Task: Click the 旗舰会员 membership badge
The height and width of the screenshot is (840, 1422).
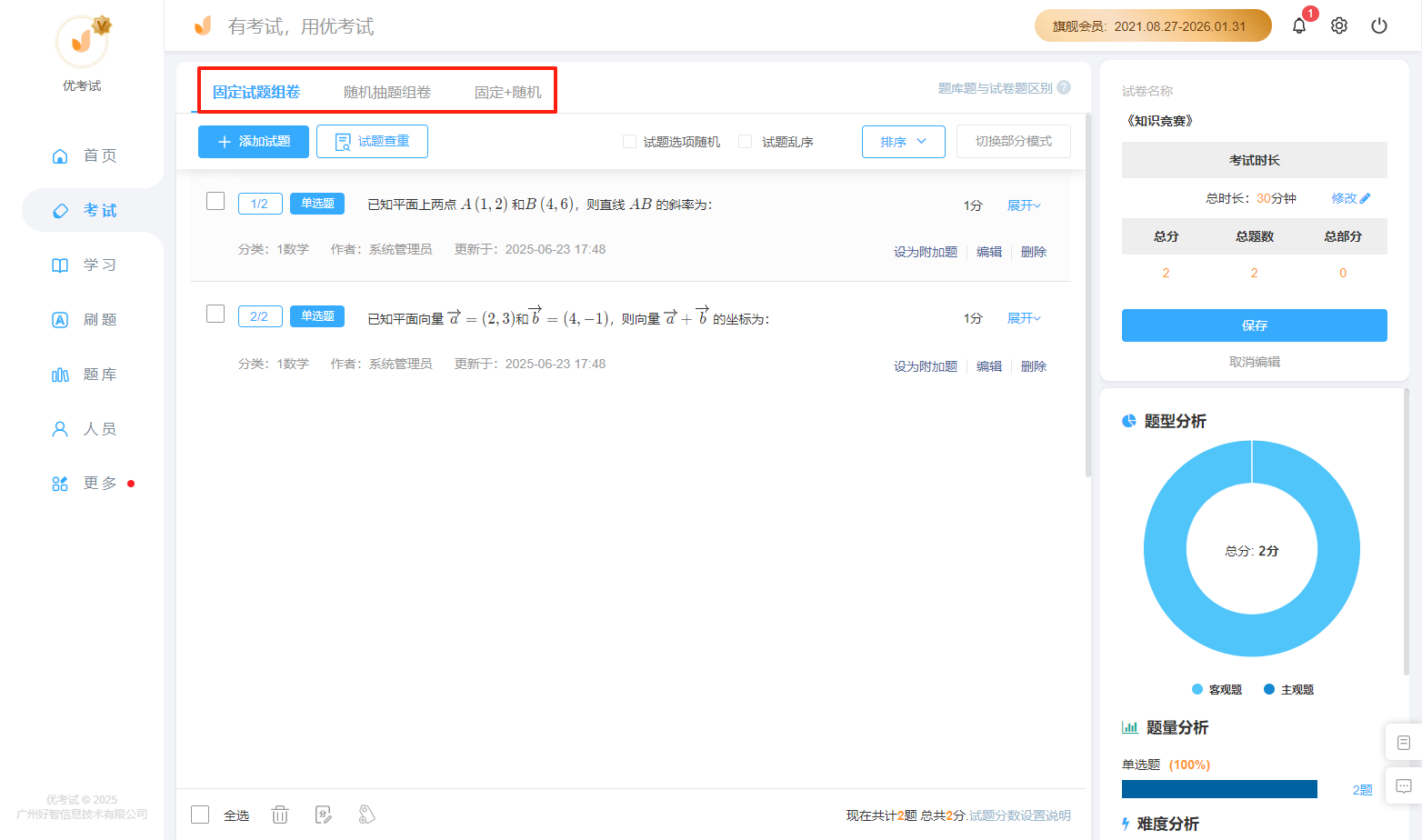Action: [1153, 25]
